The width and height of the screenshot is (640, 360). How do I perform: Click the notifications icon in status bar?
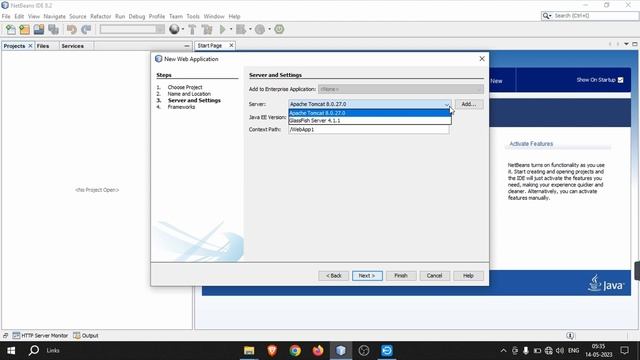click(570, 336)
